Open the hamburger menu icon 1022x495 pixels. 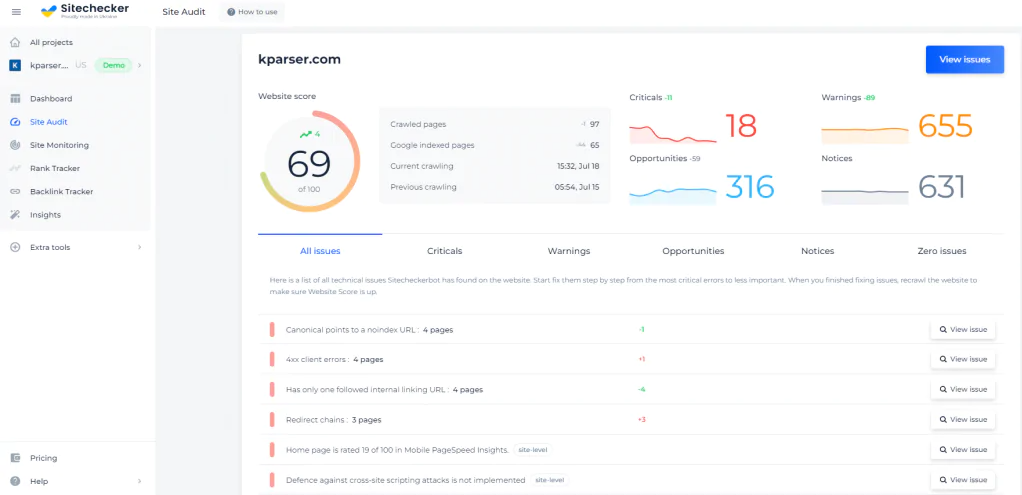[x=15, y=12]
